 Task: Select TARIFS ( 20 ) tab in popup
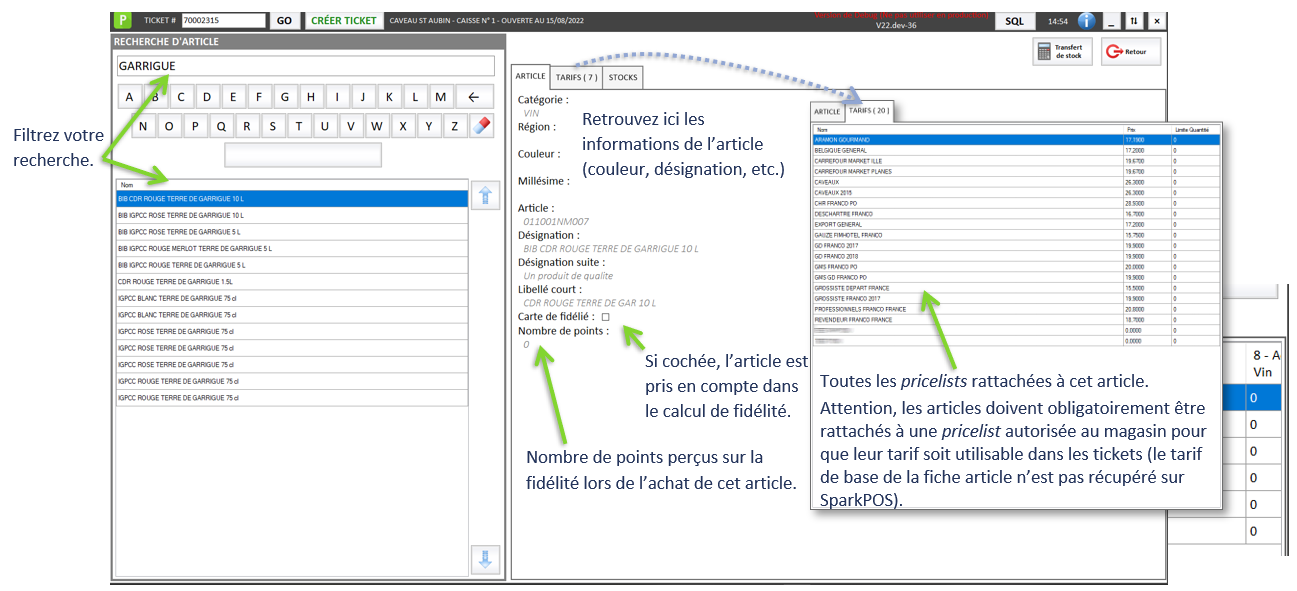[x=868, y=111]
